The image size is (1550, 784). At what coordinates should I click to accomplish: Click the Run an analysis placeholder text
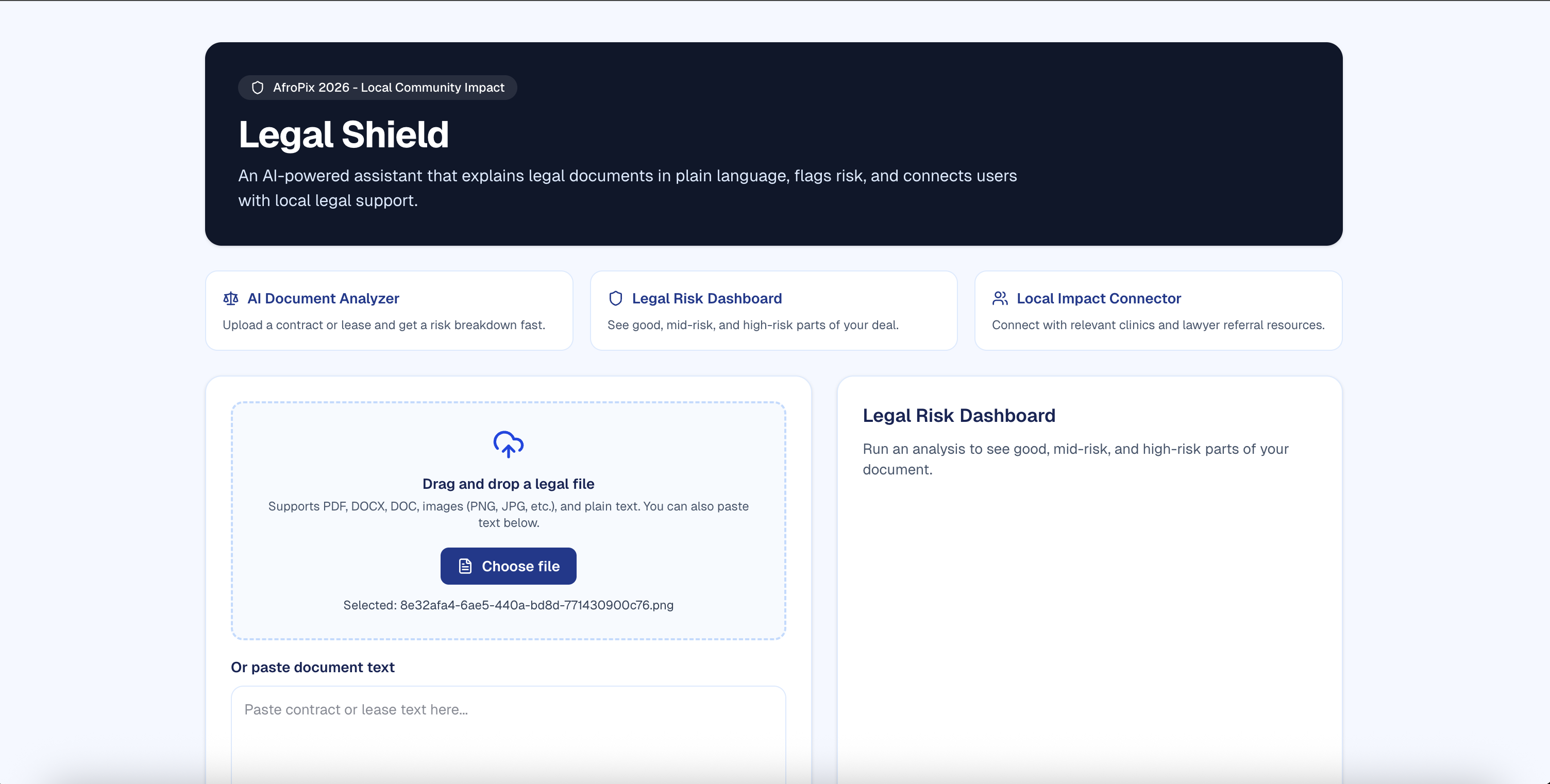coord(1075,459)
